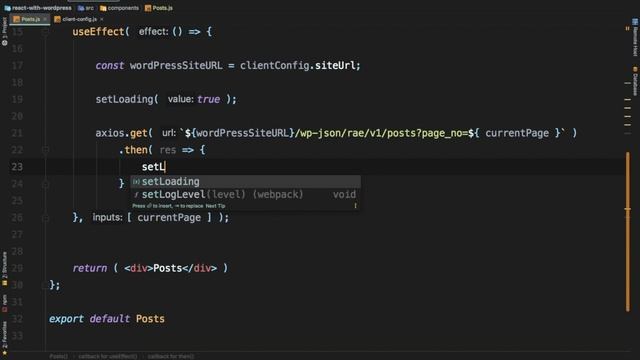Open completion popup options menu dots
This screenshot has height=360, width=640.
click(355, 206)
